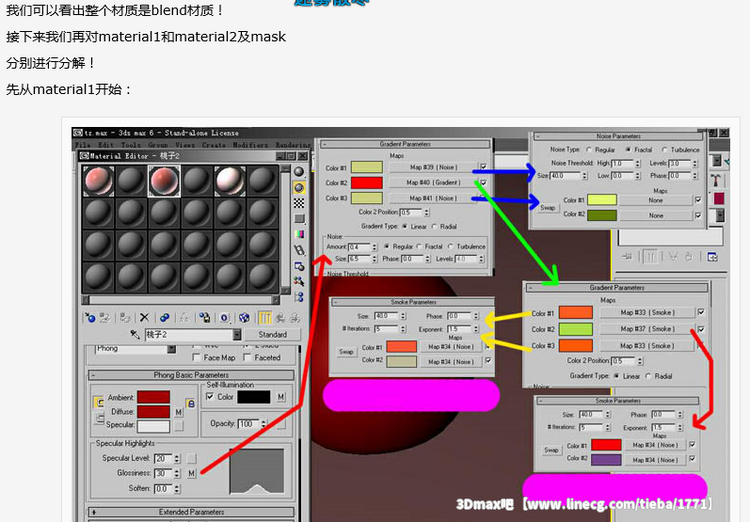Toggle the checkered Background icon
Screen dimensions: 750x522
[x=299, y=203]
